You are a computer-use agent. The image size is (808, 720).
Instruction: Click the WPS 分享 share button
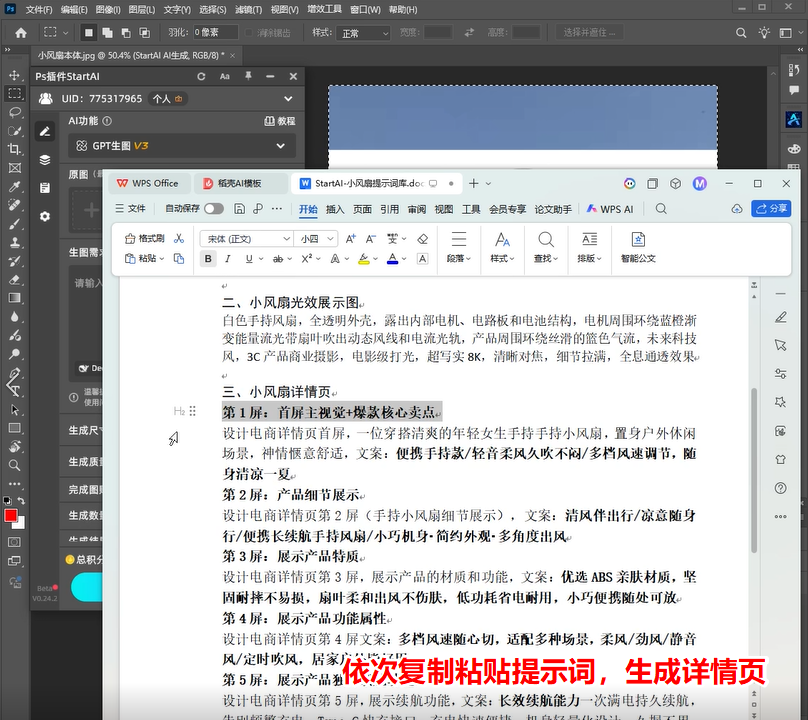click(771, 209)
